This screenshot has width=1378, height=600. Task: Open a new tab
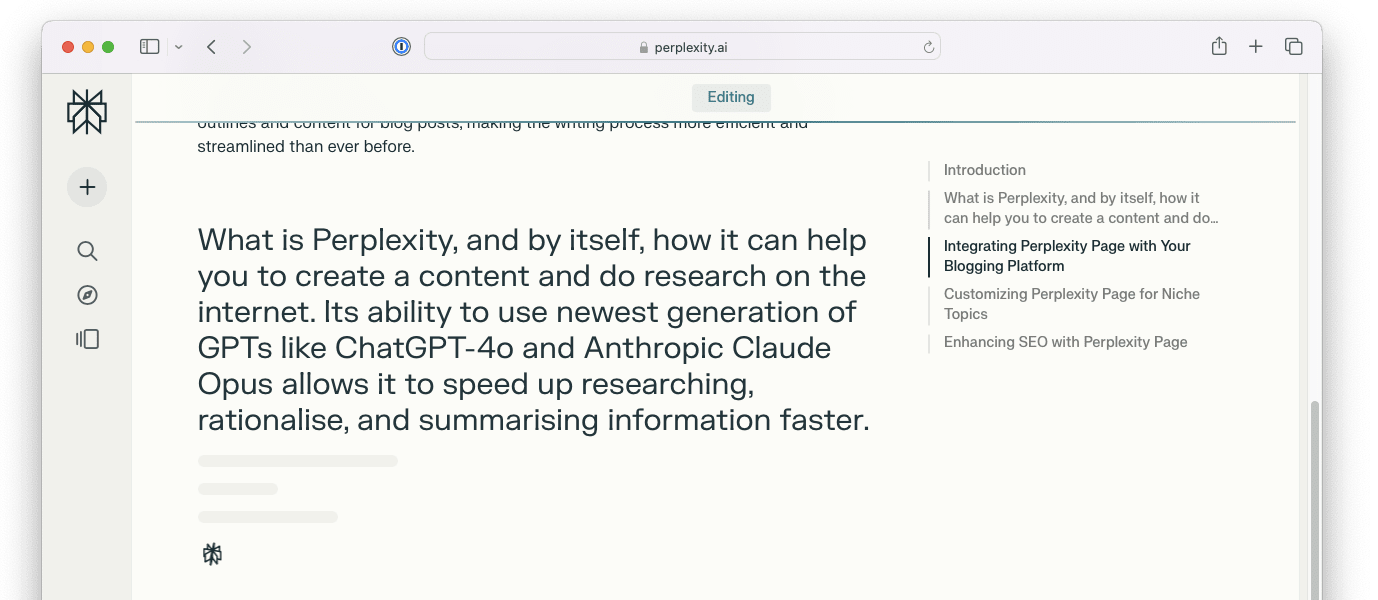[x=1256, y=47]
